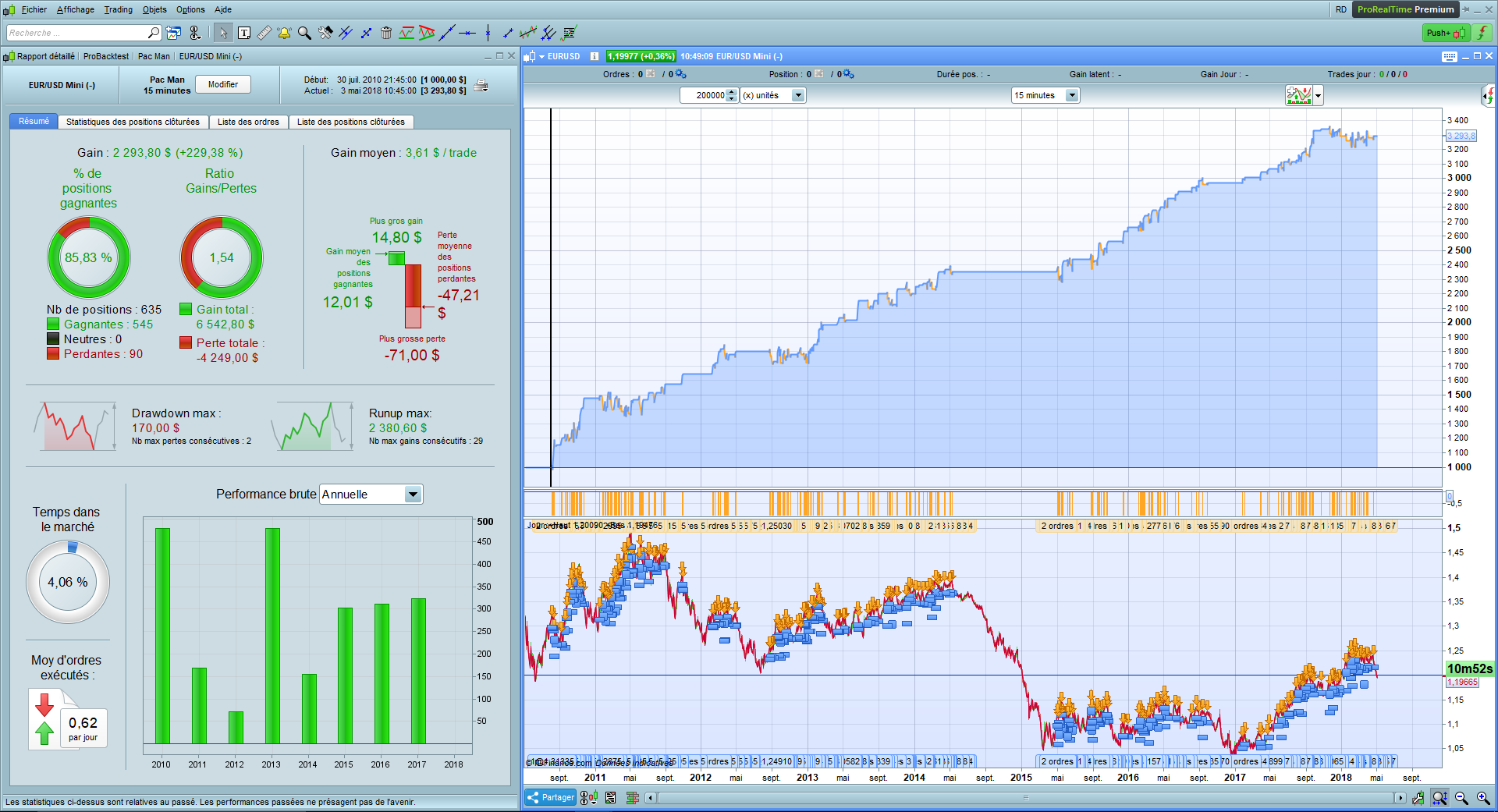Viewport: 1498px width, 812px height.
Task: Select the horizontal line drawing tool
Action: pos(467,33)
